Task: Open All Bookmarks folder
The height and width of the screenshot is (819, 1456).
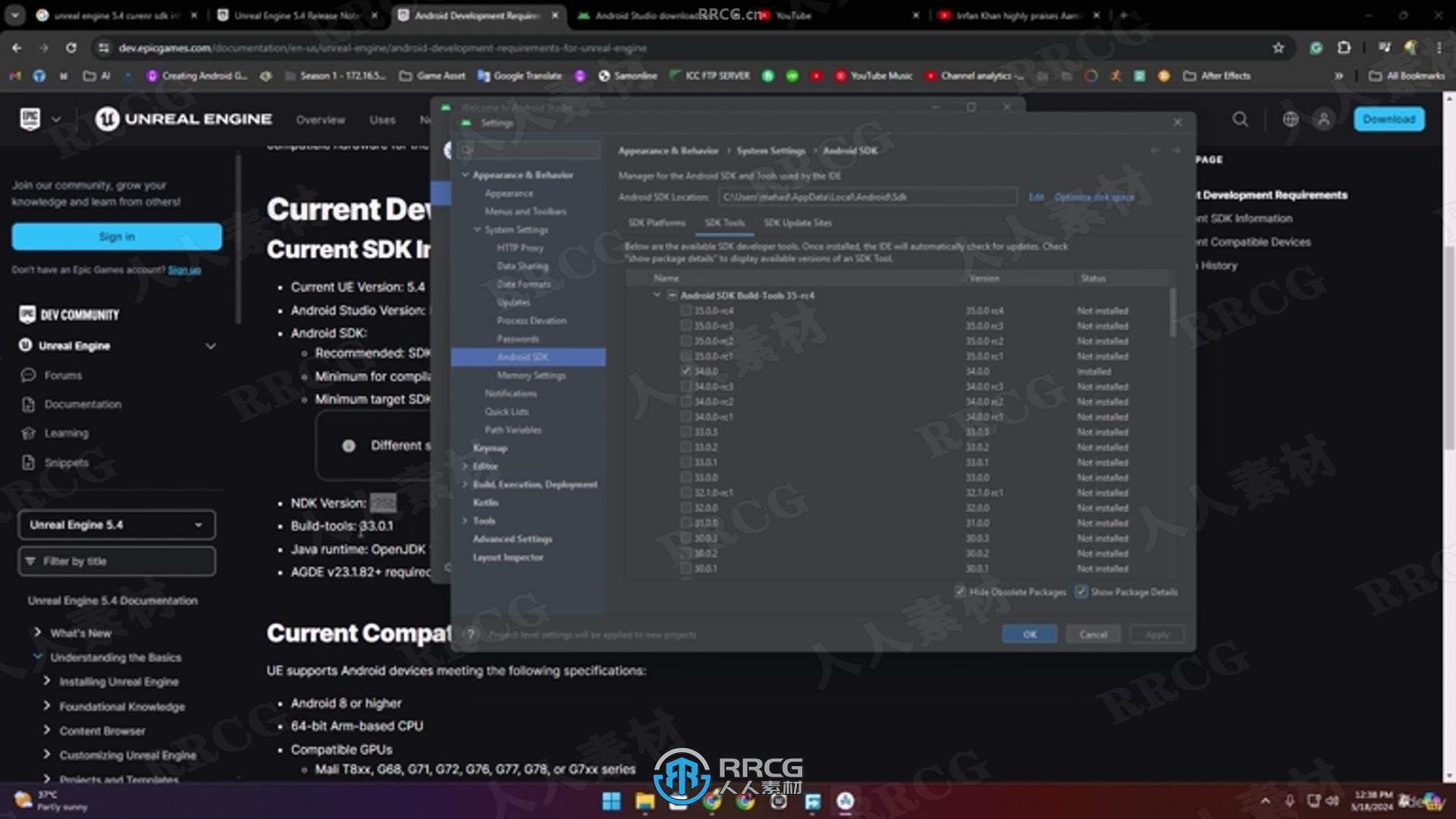Action: tap(1407, 76)
